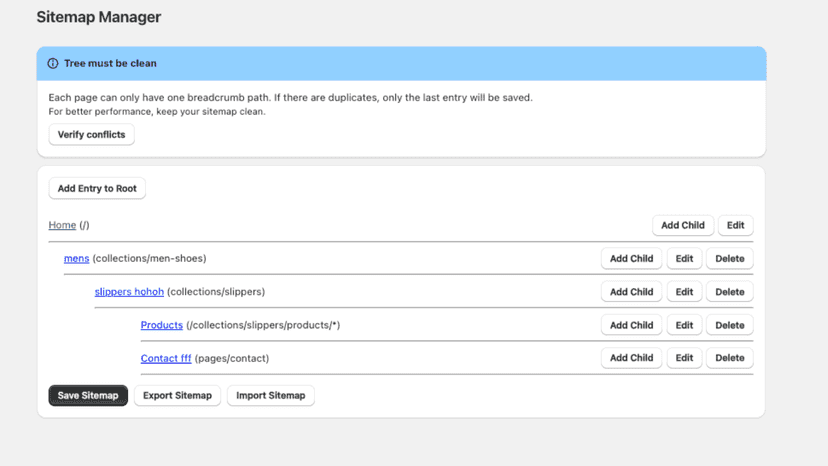Save the sitemap
The width and height of the screenshot is (828, 466).
pyautogui.click(x=88, y=395)
